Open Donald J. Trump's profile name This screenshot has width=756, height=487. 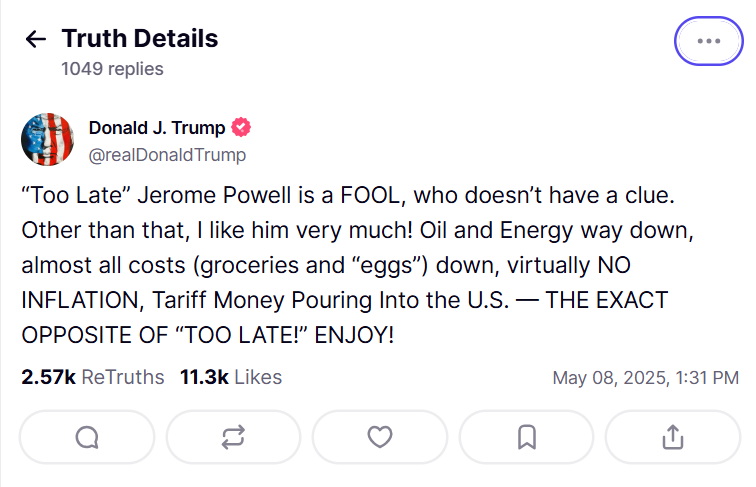point(156,128)
